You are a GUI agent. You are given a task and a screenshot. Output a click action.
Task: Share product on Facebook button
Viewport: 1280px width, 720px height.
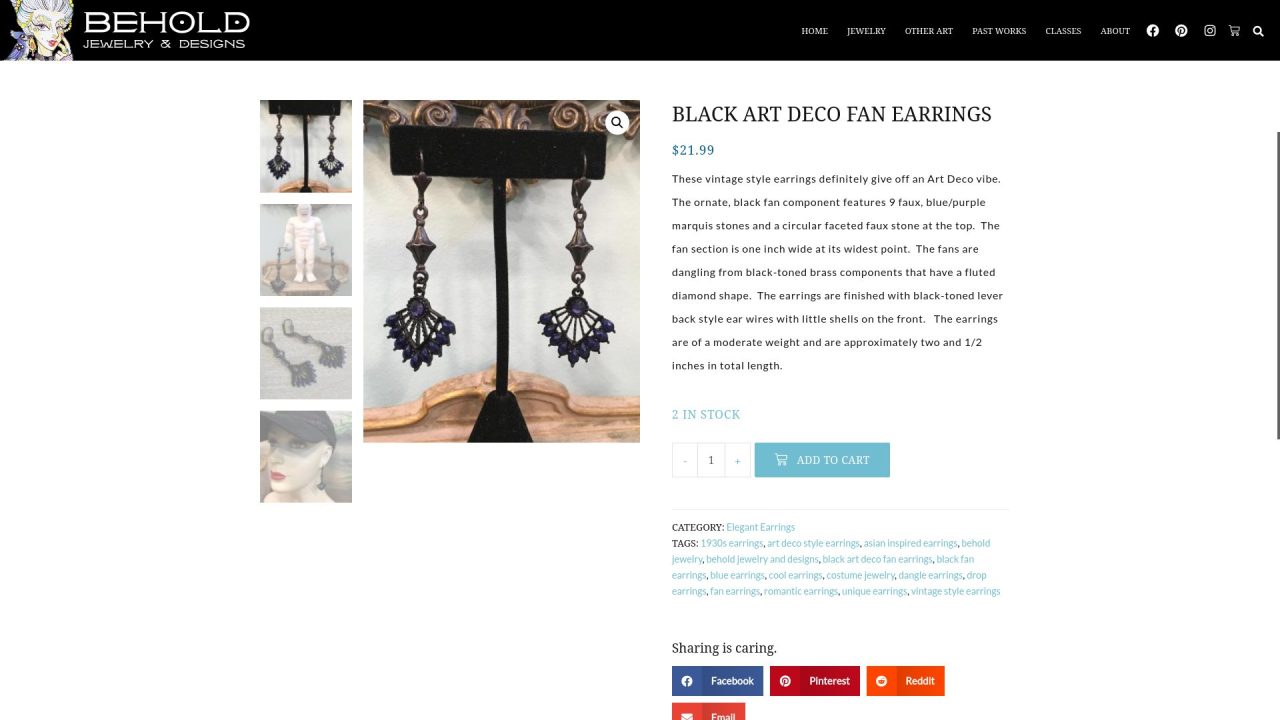(717, 681)
